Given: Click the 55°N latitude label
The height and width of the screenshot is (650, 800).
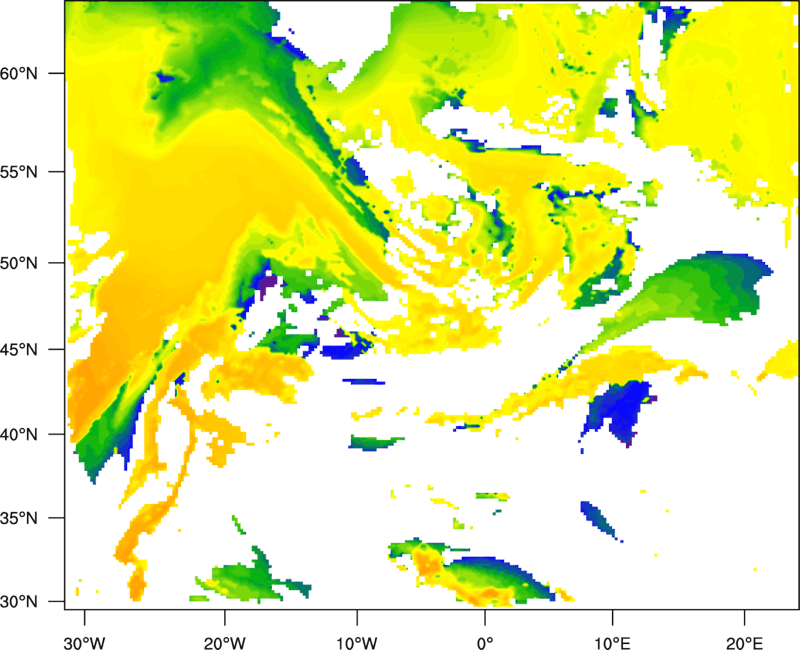Looking at the screenshot, I should click(x=19, y=172).
